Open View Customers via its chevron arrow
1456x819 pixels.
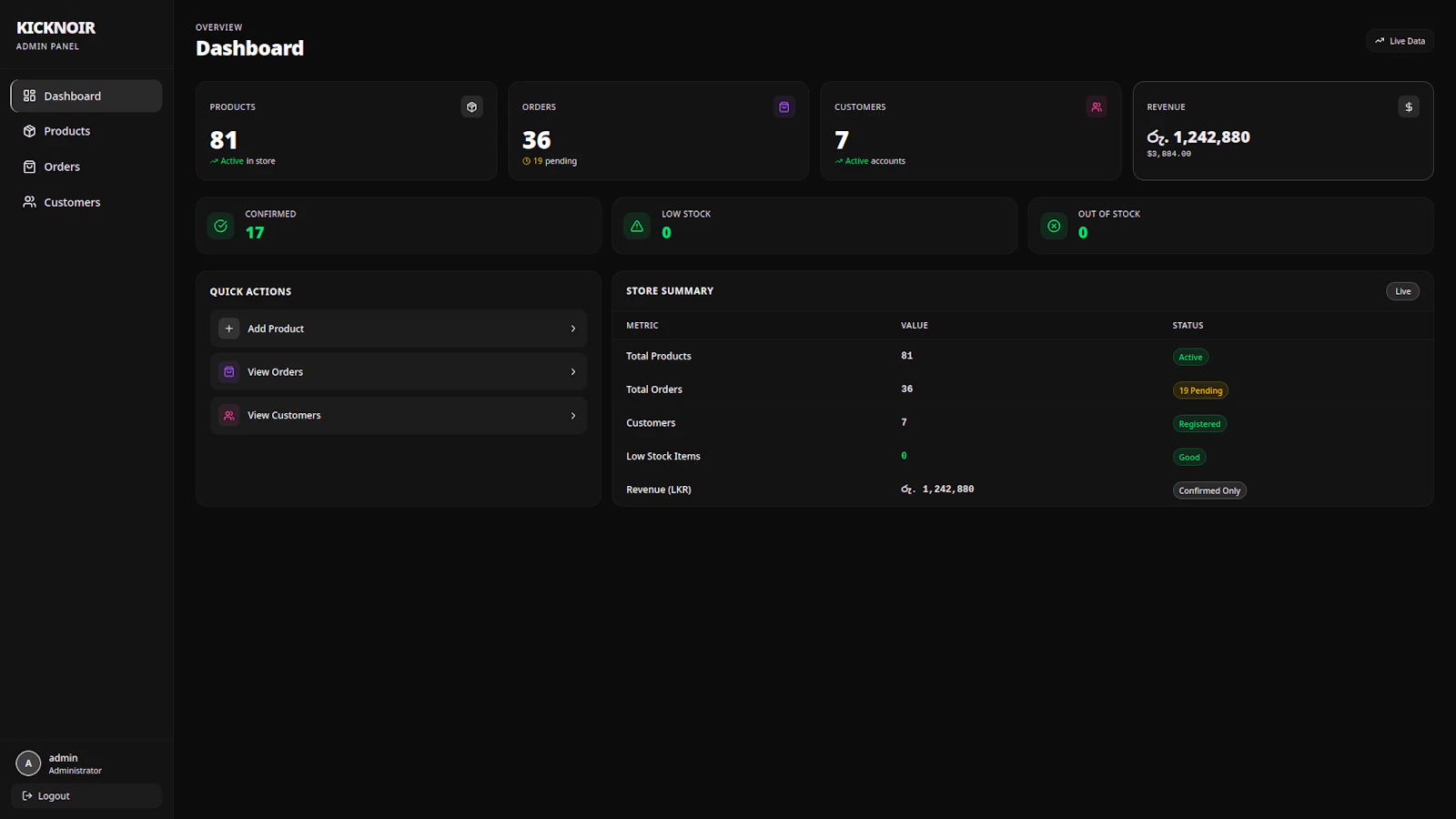tap(573, 416)
